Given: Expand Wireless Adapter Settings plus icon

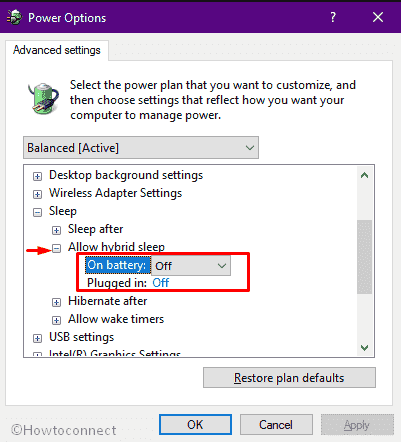Looking at the screenshot, I should (x=37, y=194).
